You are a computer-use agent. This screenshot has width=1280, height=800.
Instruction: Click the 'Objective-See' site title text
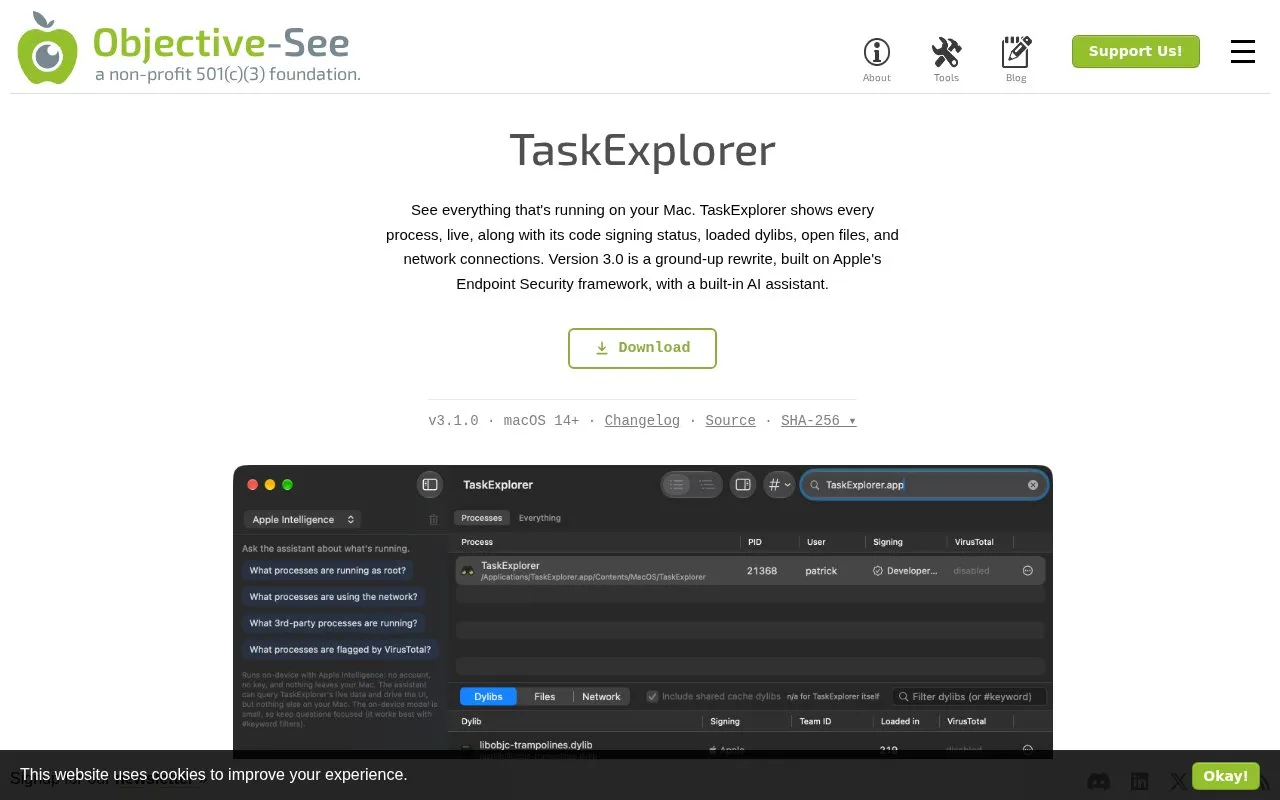point(221,43)
